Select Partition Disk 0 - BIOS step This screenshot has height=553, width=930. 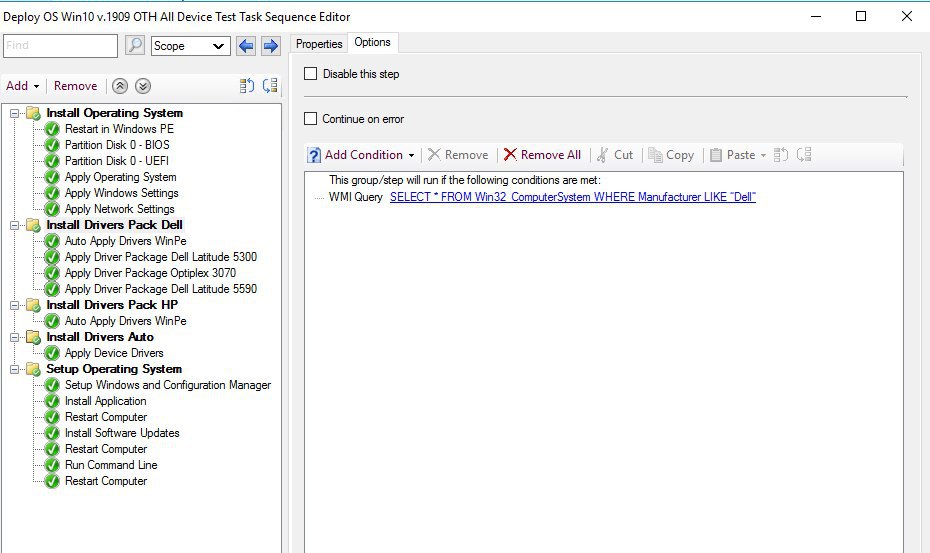point(117,145)
